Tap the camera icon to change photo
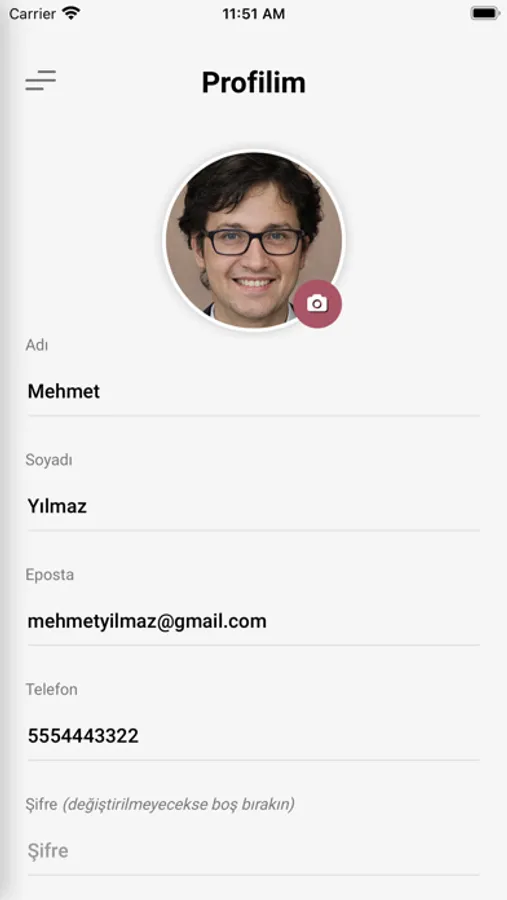The image size is (507, 900). [318, 304]
